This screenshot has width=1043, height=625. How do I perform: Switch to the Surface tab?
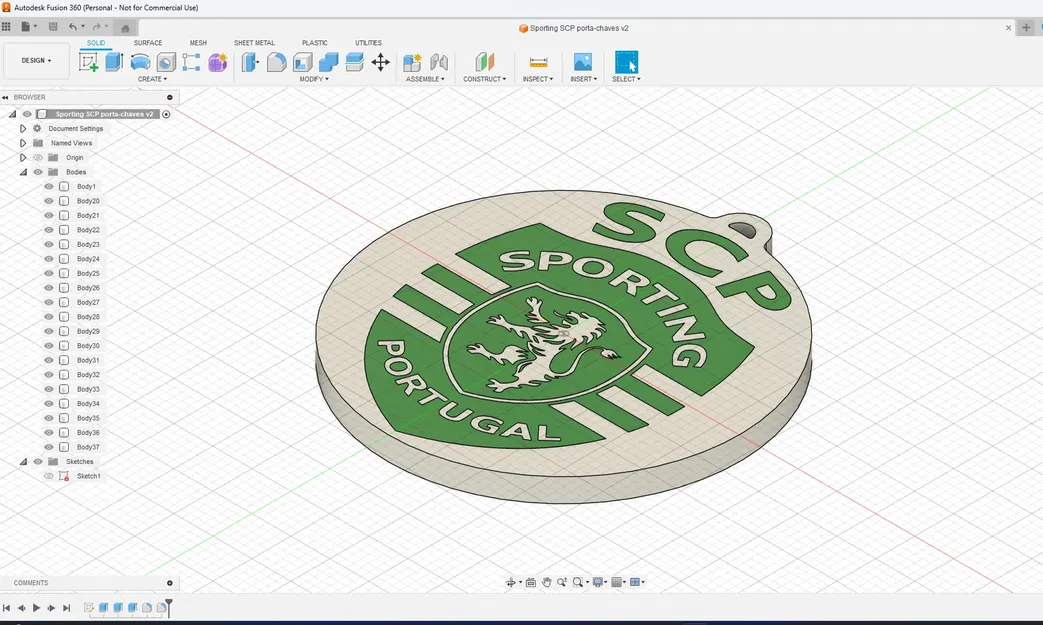point(148,43)
